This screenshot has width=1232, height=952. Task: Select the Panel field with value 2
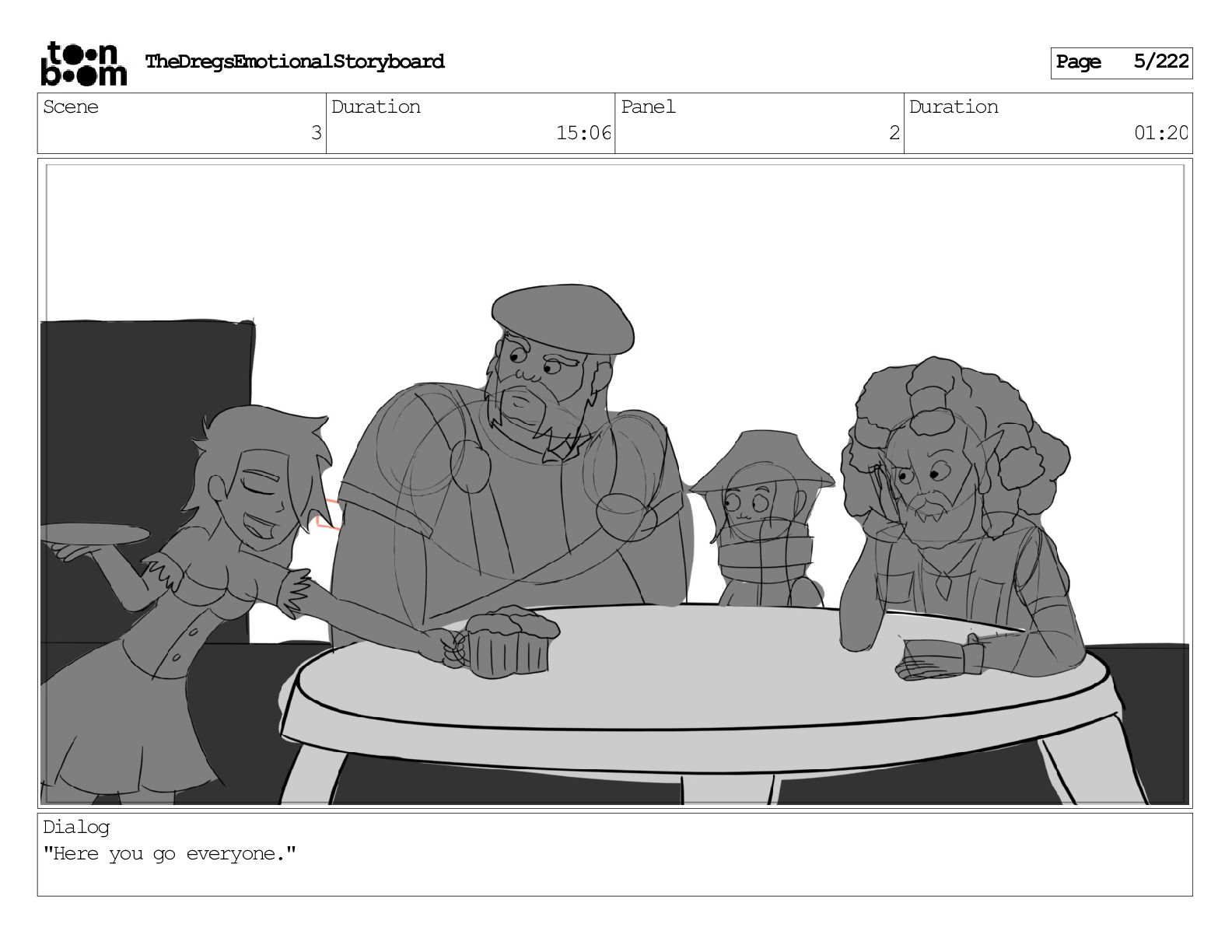pos(759,123)
